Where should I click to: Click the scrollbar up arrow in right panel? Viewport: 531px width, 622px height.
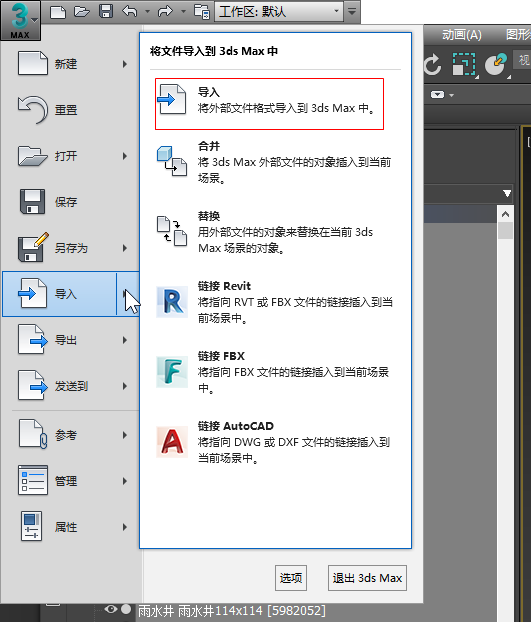pos(505,214)
